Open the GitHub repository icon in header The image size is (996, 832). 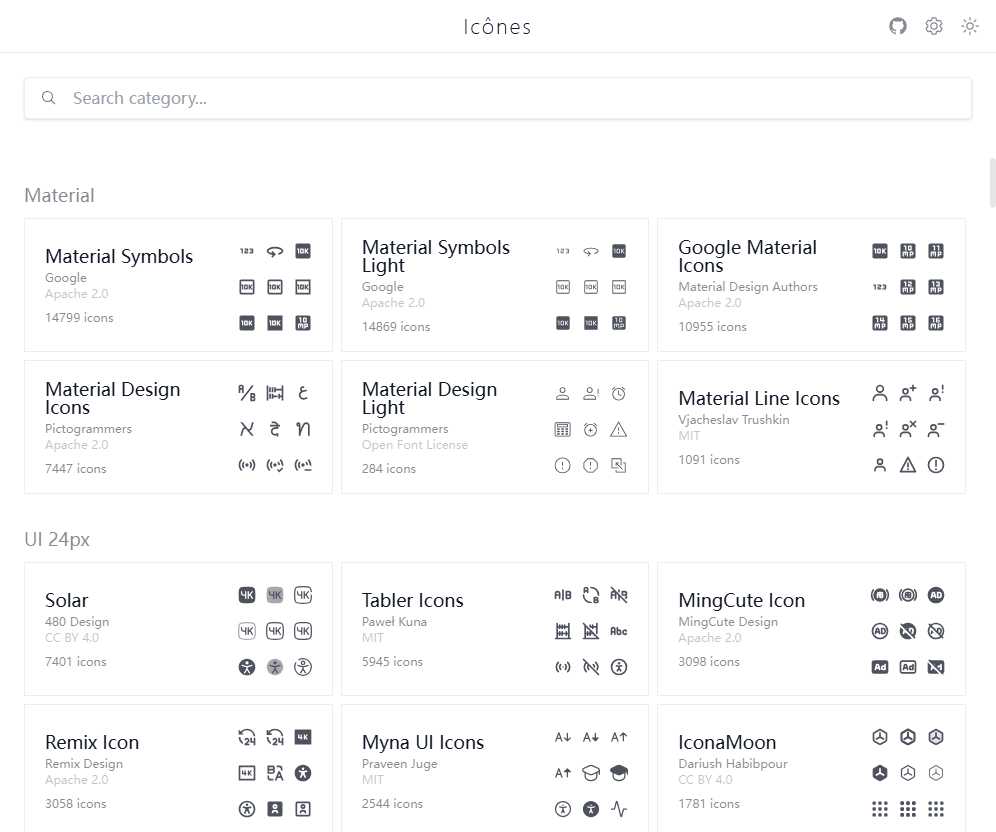pyautogui.click(x=898, y=26)
